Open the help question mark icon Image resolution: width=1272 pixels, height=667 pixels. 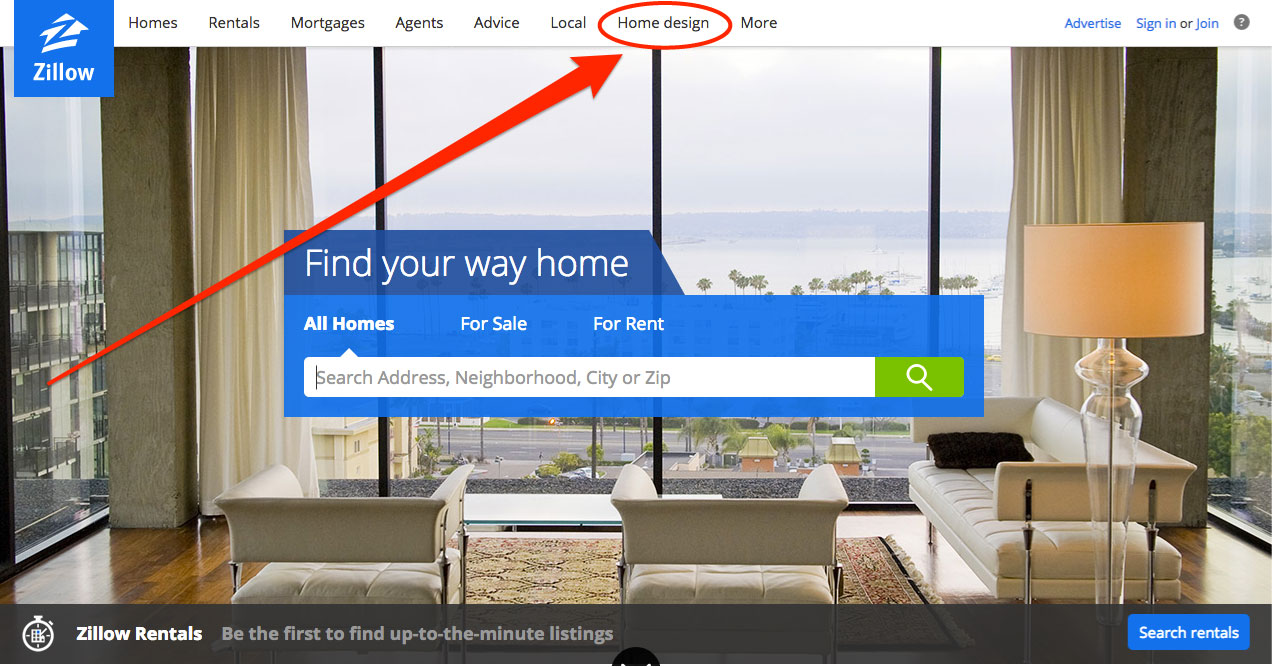point(1241,22)
